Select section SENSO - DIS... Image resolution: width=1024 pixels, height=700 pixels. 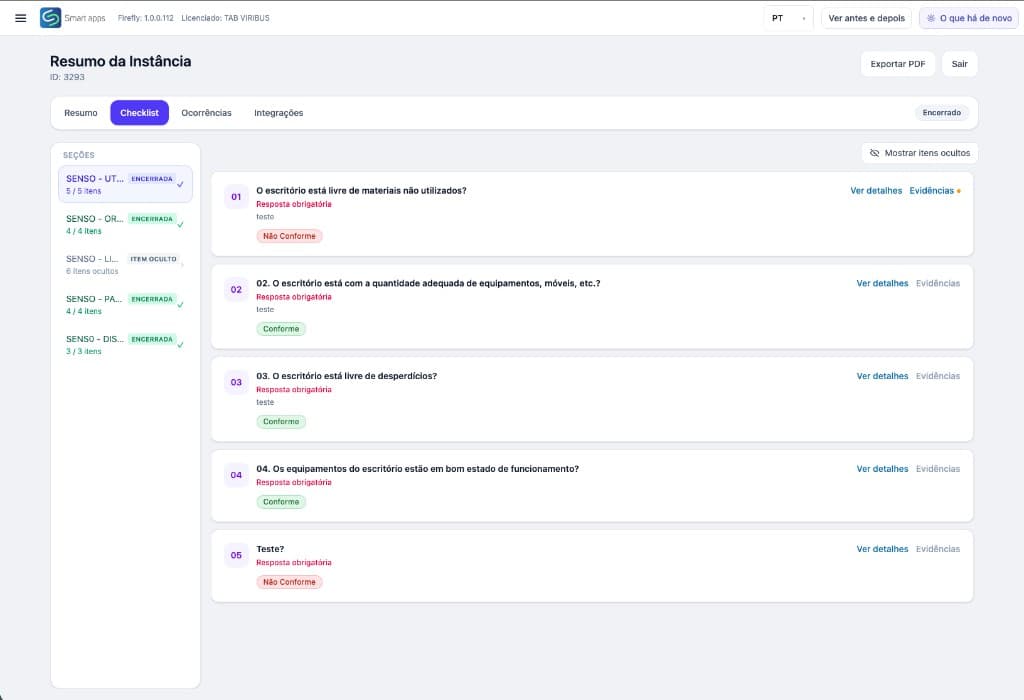(x=125, y=344)
